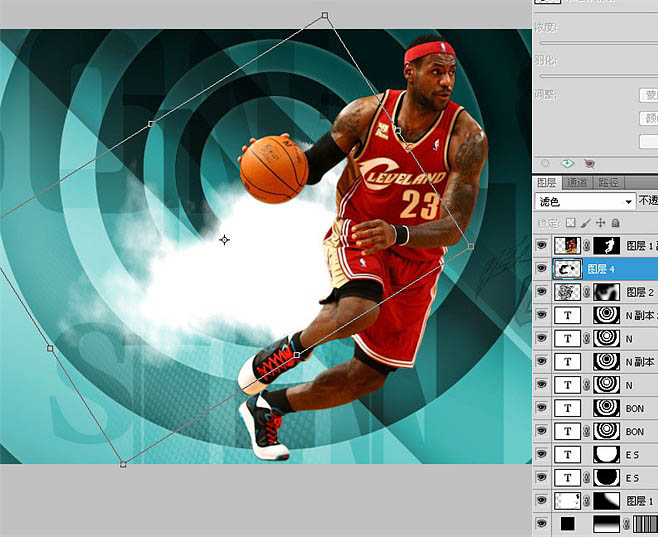Click T icon of E S layer with white-circle mask
The width and height of the screenshot is (658, 537).
point(567,455)
